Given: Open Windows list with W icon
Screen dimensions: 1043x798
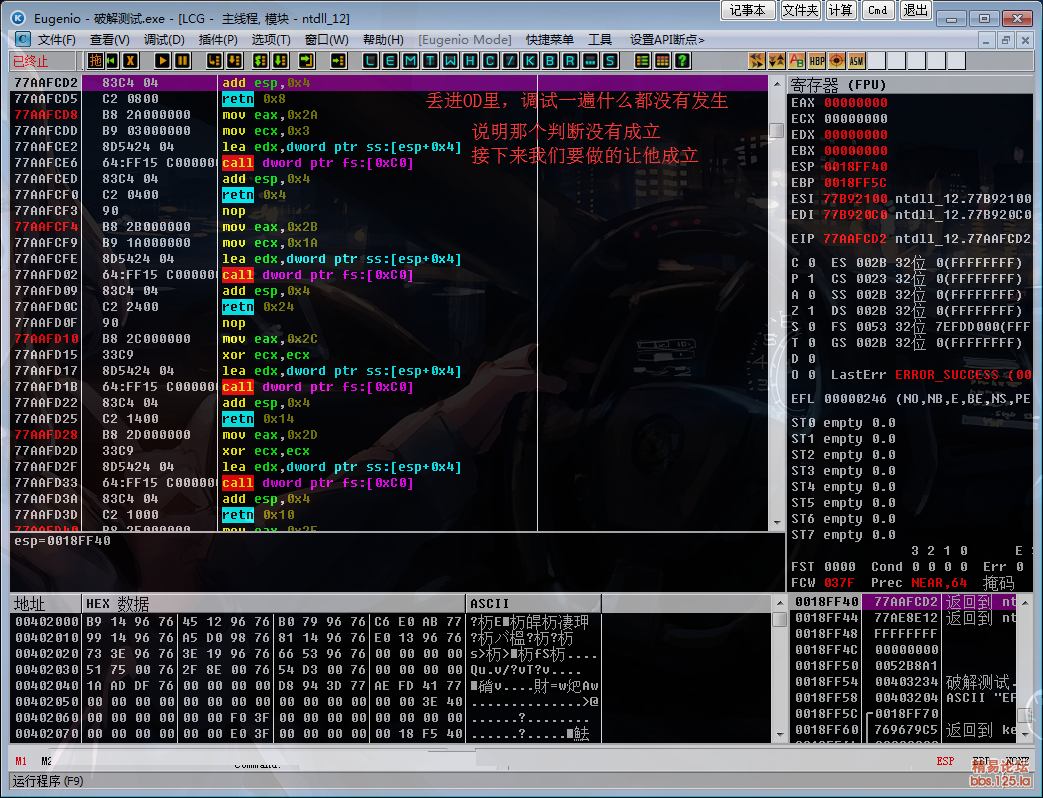Looking at the screenshot, I should pyautogui.click(x=450, y=61).
